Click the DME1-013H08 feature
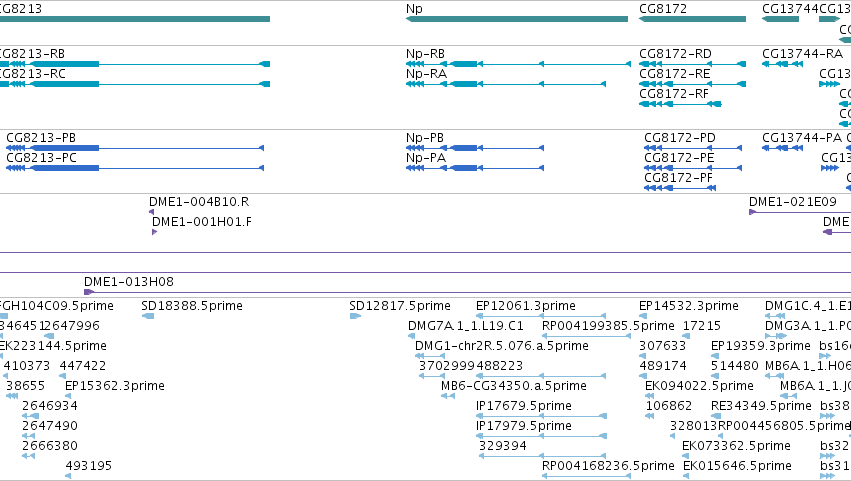Viewport: 851px width, 481px height. point(467,292)
